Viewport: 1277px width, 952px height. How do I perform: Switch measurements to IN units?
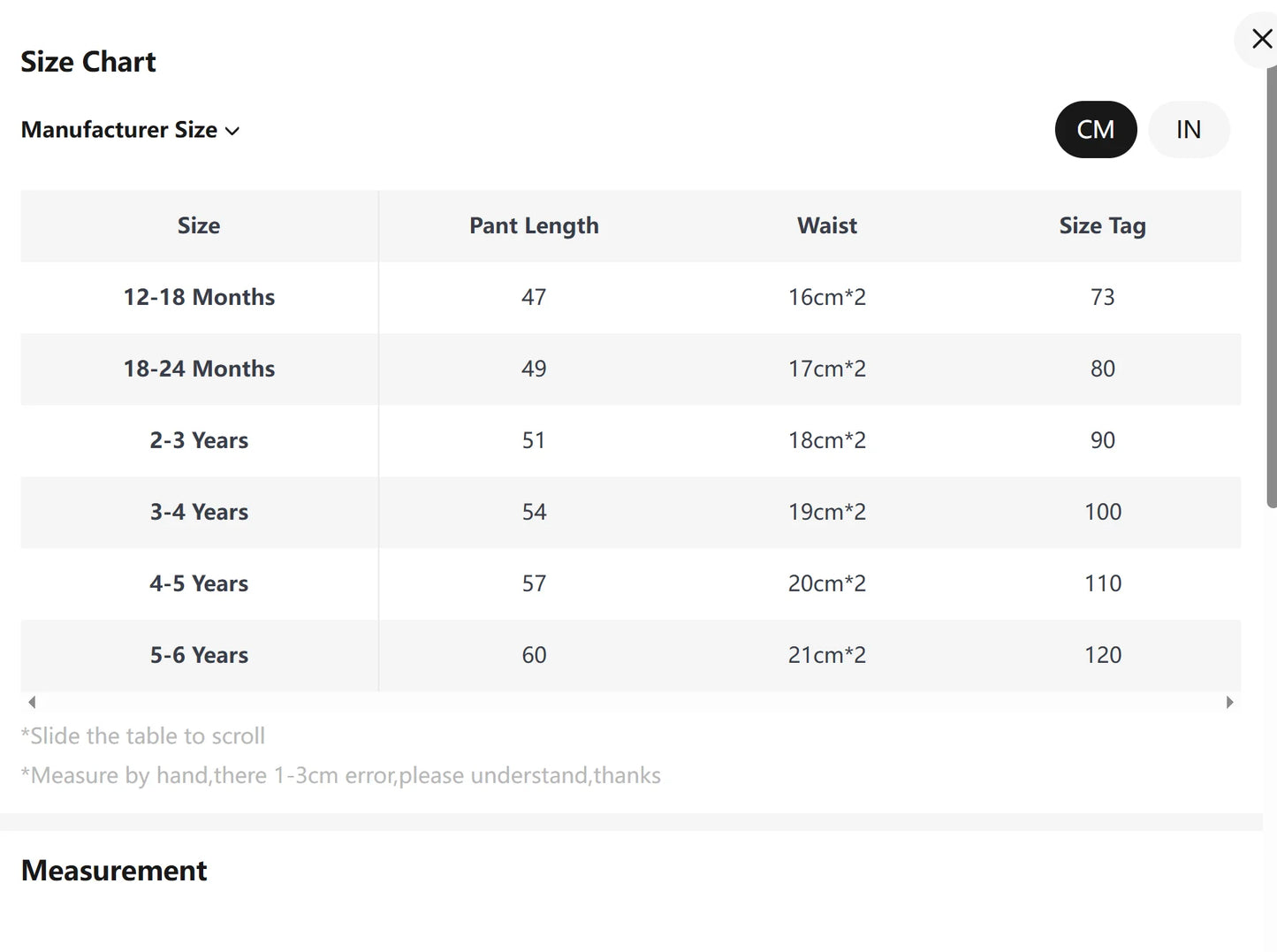(1188, 130)
